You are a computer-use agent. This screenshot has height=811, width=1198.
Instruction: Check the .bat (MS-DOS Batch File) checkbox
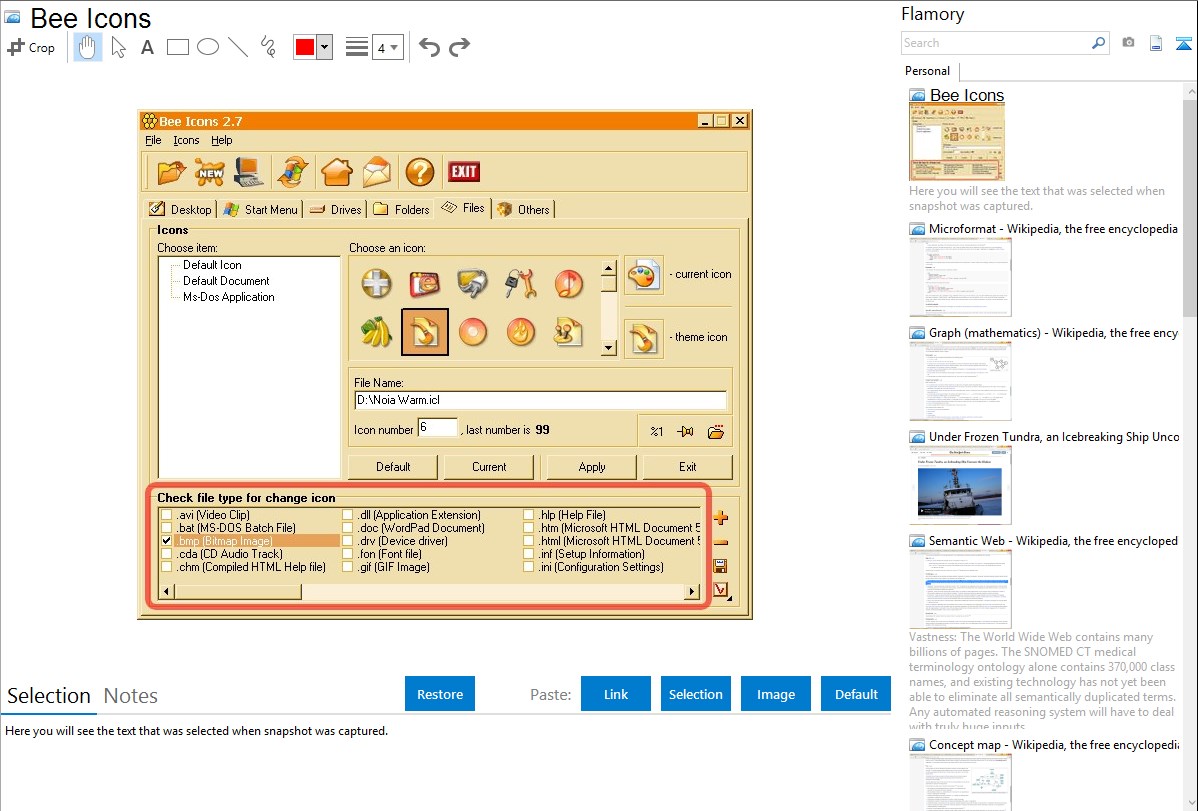(x=167, y=528)
